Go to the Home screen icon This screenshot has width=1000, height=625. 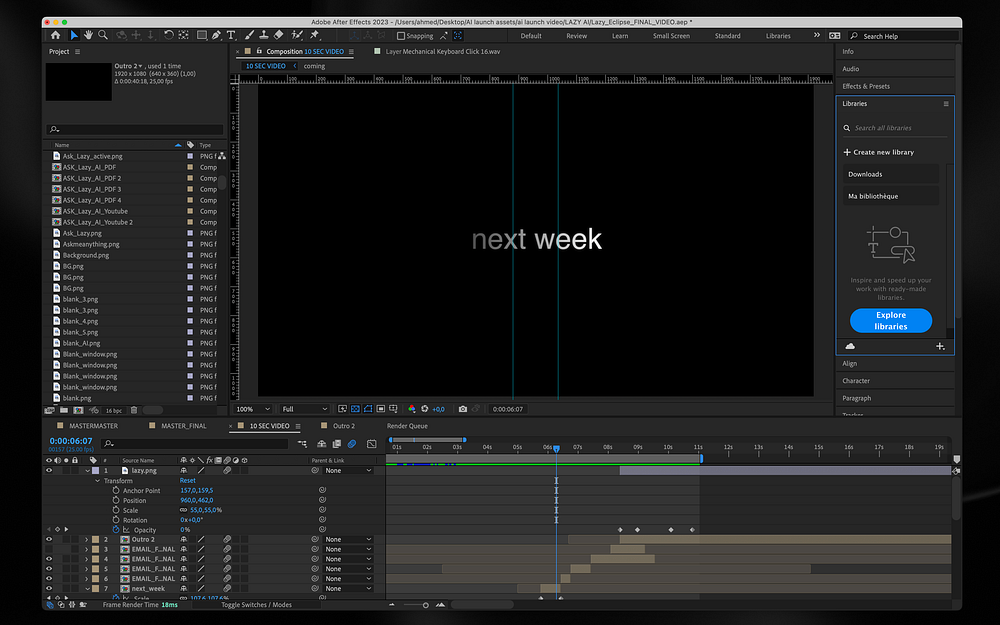click(x=55, y=36)
